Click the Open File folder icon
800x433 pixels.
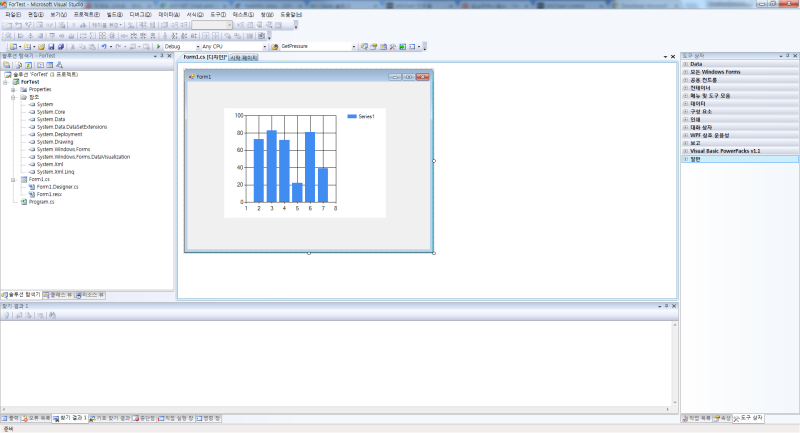coord(41,46)
